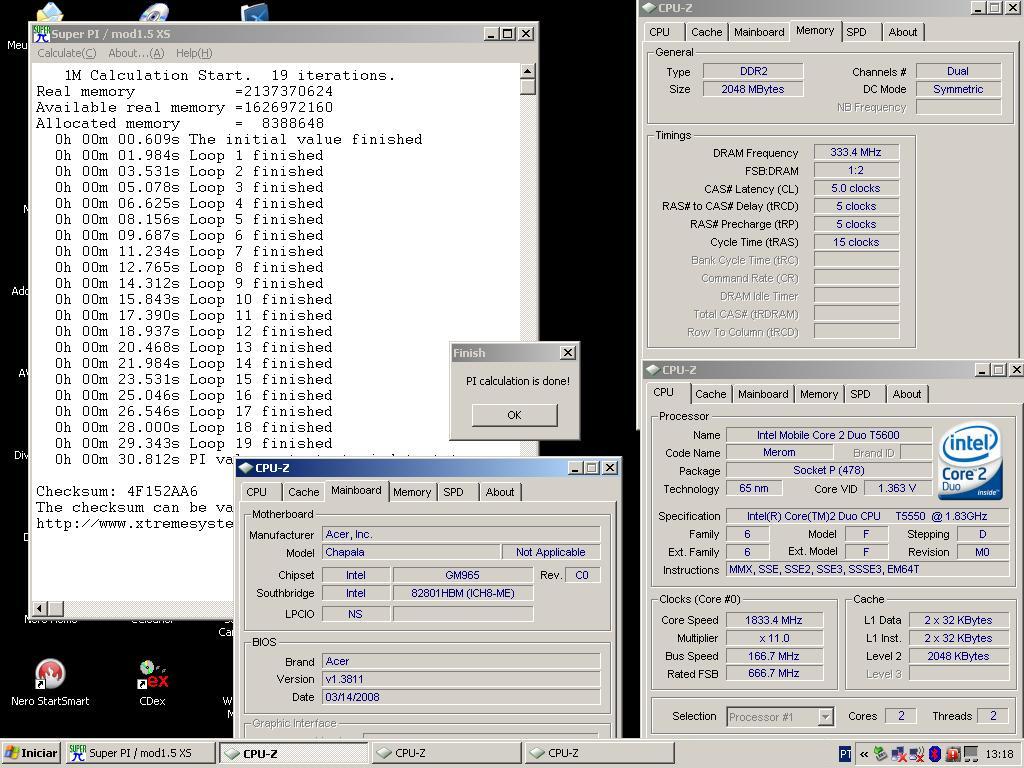Viewport: 1024px width, 768px height.
Task: Open the Help menu in Super PI
Action: click(x=194, y=54)
